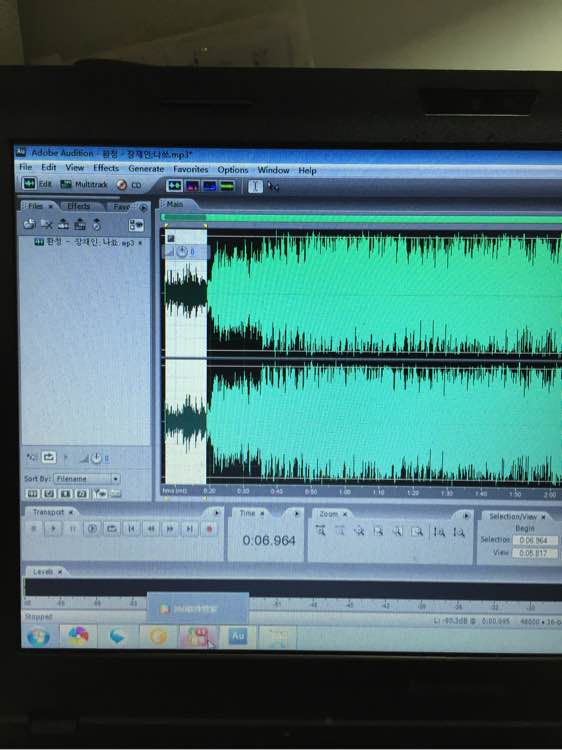
Task: Click Stop in Transport panel
Action: [34, 529]
